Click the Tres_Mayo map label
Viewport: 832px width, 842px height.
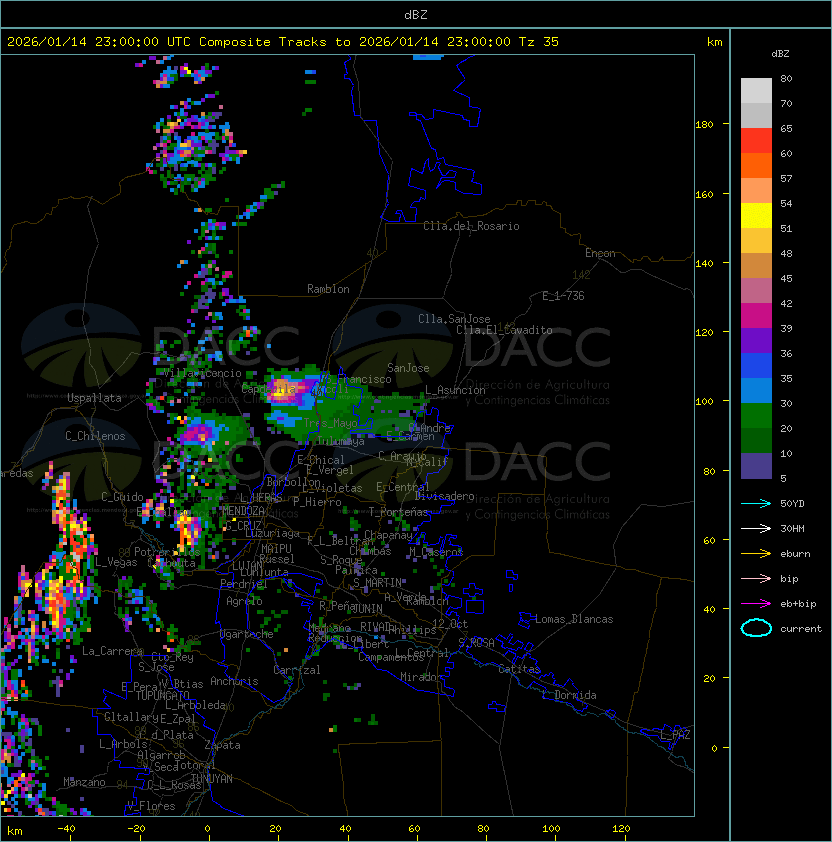tap(330, 423)
